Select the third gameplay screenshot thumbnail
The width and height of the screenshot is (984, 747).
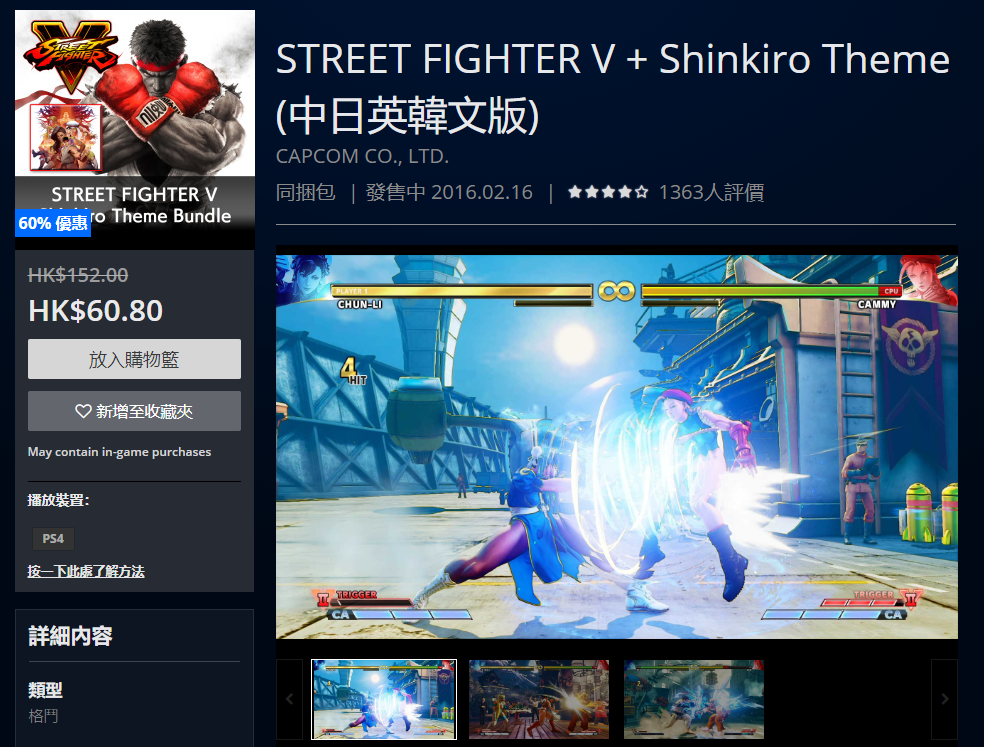coord(694,699)
